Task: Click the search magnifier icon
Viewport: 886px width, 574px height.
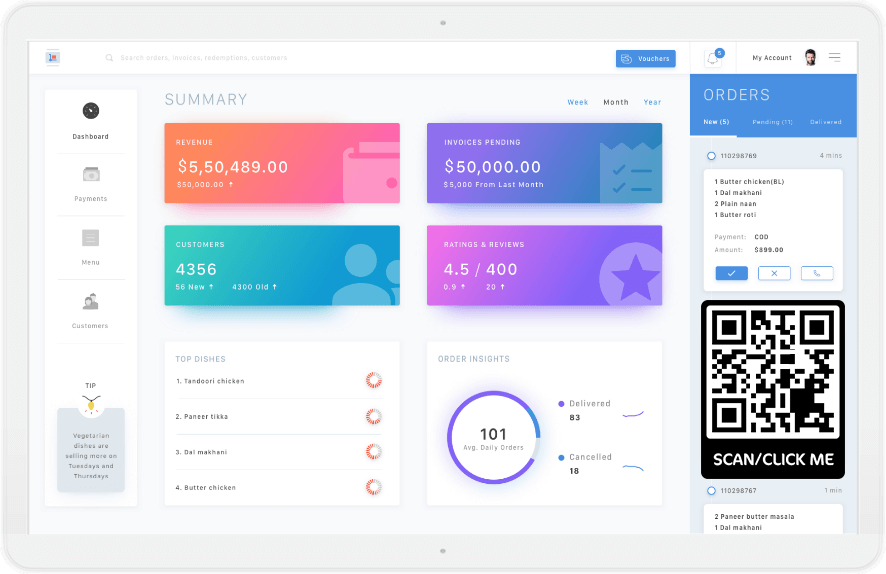Action: point(109,58)
